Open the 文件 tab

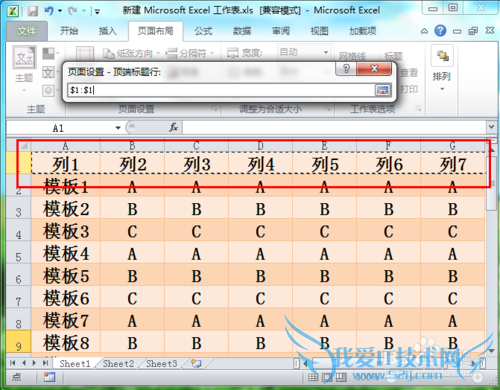click(x=27, y=31)
